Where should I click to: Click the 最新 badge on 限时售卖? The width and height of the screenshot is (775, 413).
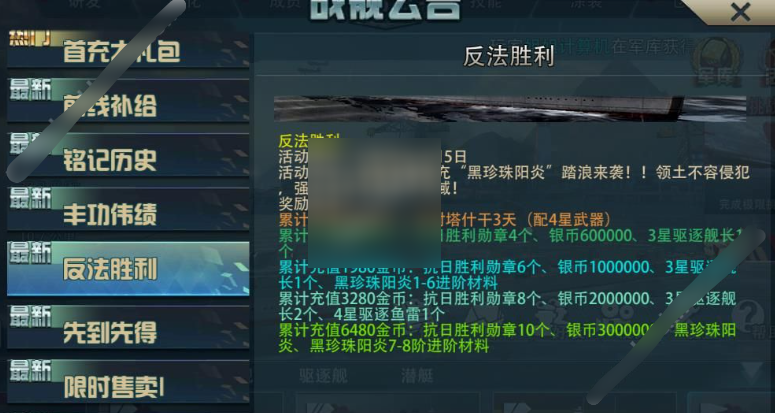click(30, 371)
